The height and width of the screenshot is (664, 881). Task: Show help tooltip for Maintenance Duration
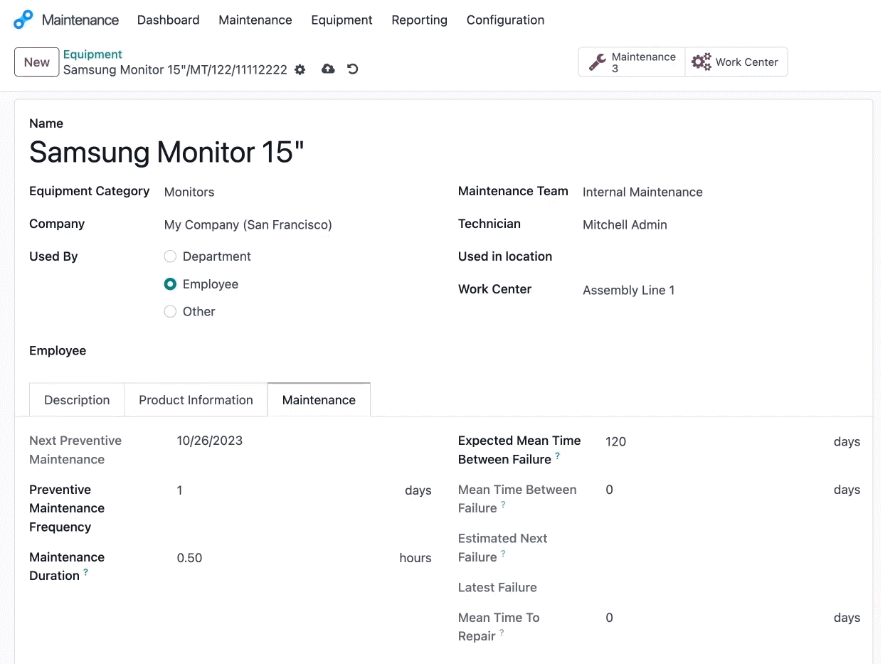85,572
